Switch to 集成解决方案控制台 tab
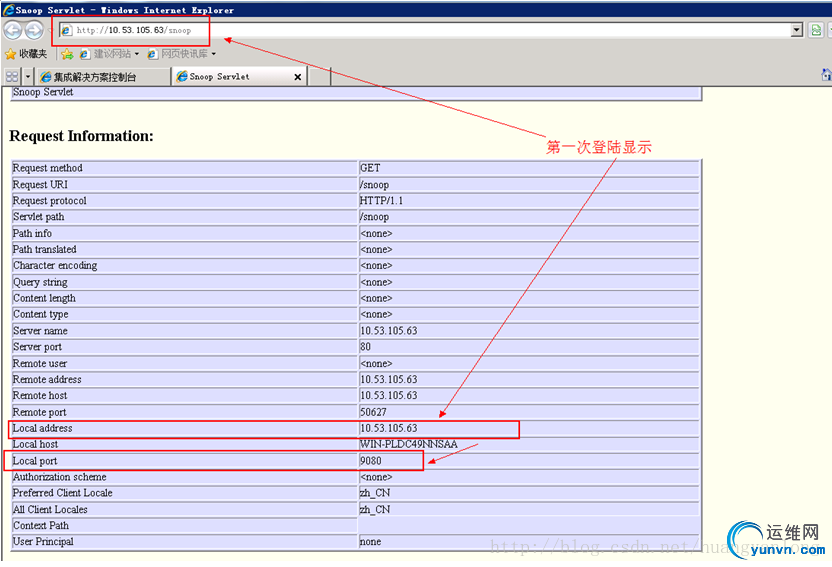The image size is (832, 567). point(103,77)
